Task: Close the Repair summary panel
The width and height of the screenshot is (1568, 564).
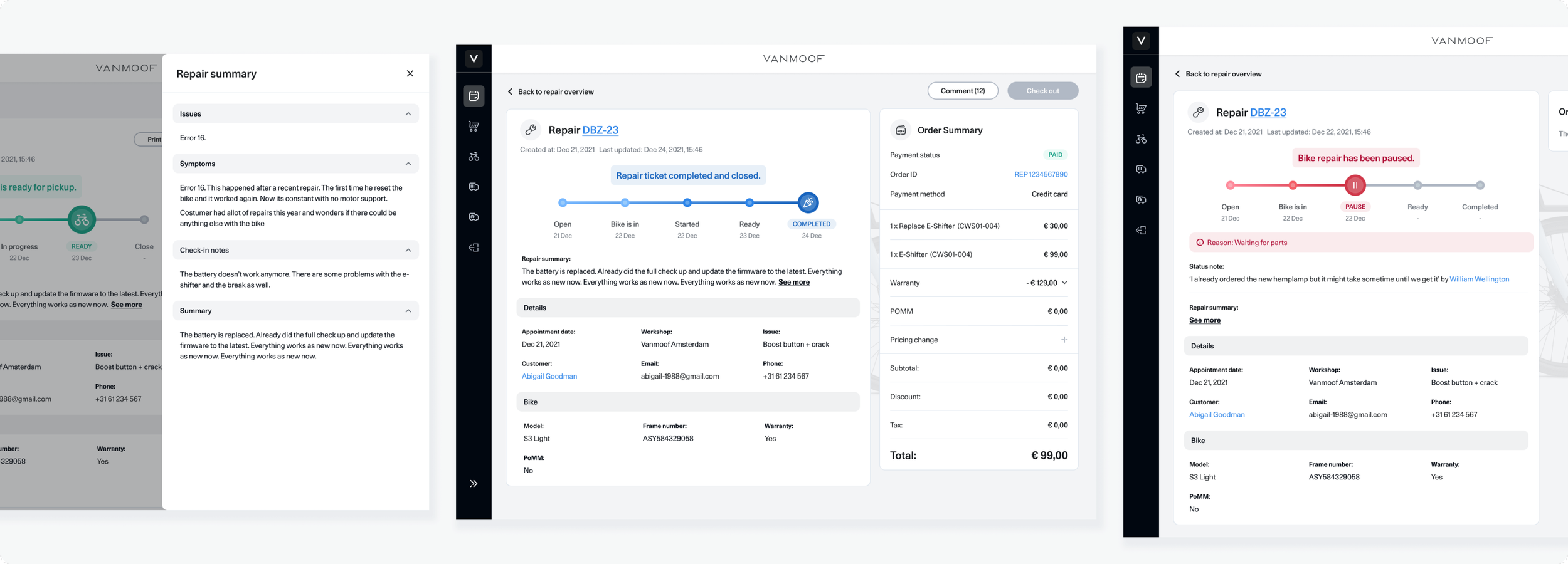Action: 410,73
